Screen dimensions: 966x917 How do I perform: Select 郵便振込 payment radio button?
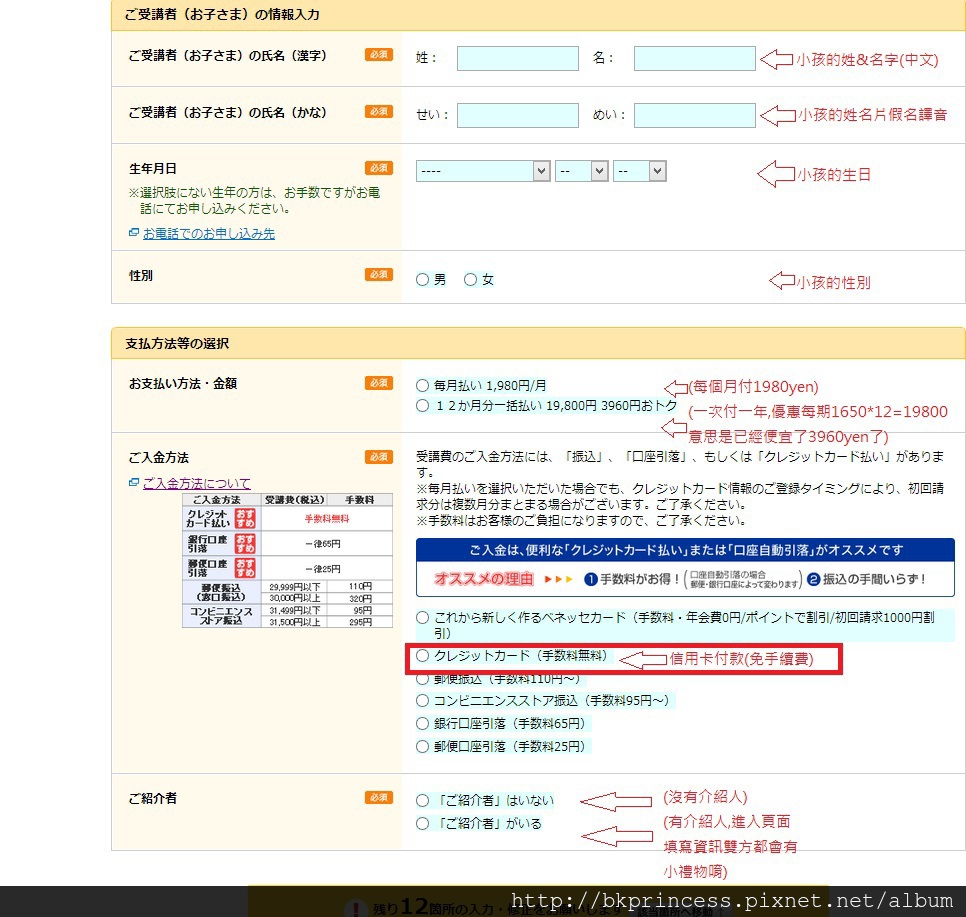[422, 679]
